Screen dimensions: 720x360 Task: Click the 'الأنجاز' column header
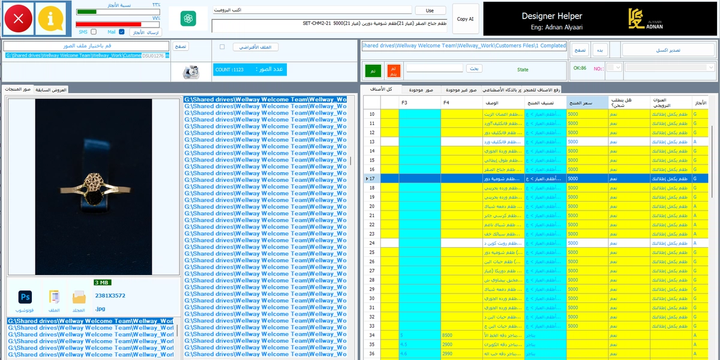coord(701,102)
